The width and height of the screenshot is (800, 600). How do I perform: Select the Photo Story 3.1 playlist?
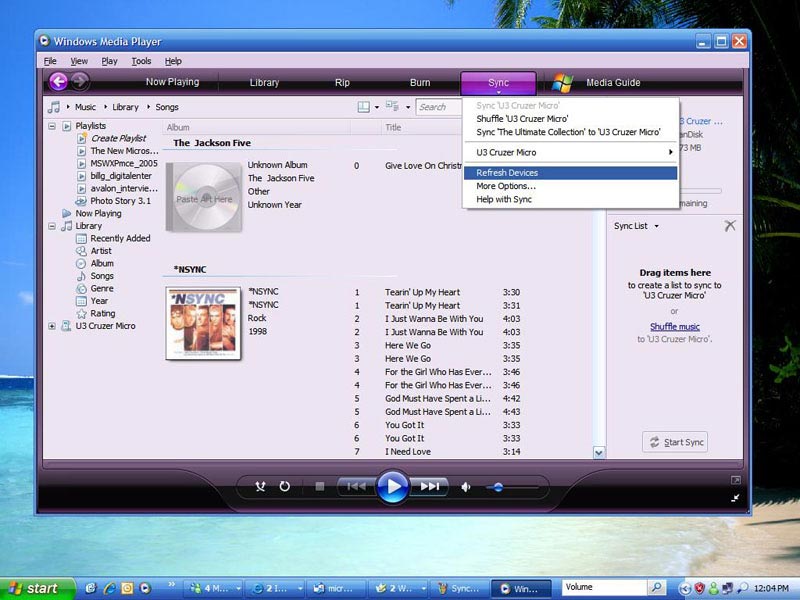click(x=120, y=201)
